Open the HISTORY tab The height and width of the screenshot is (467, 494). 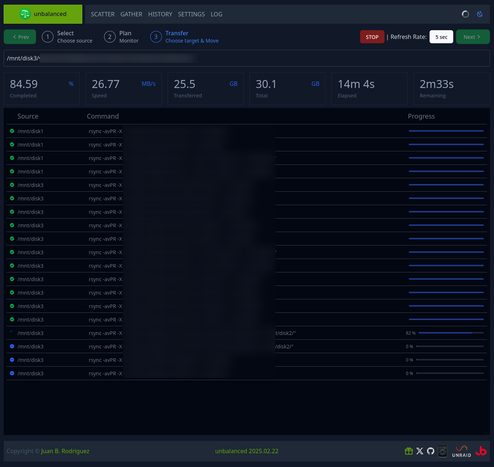(160, 14)
